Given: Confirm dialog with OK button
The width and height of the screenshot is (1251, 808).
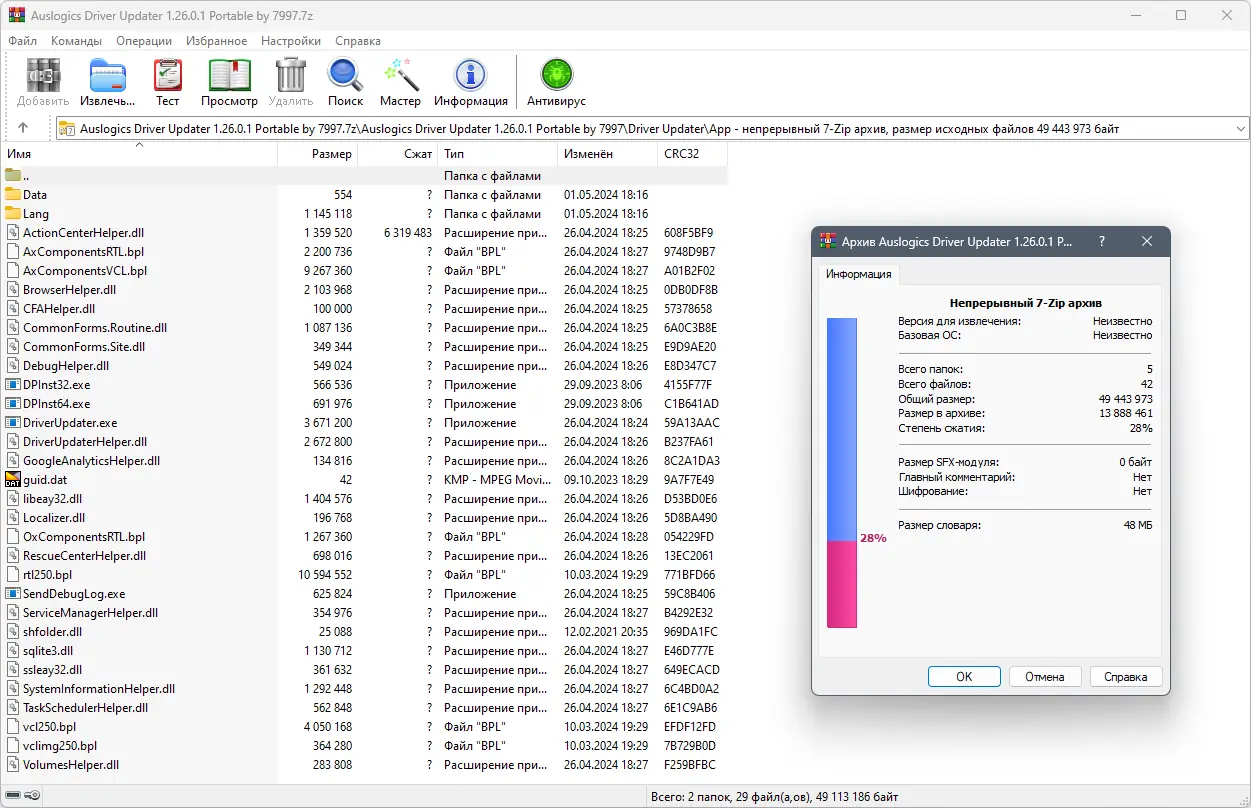Looking at the screenshot, I should pos(964,676).
